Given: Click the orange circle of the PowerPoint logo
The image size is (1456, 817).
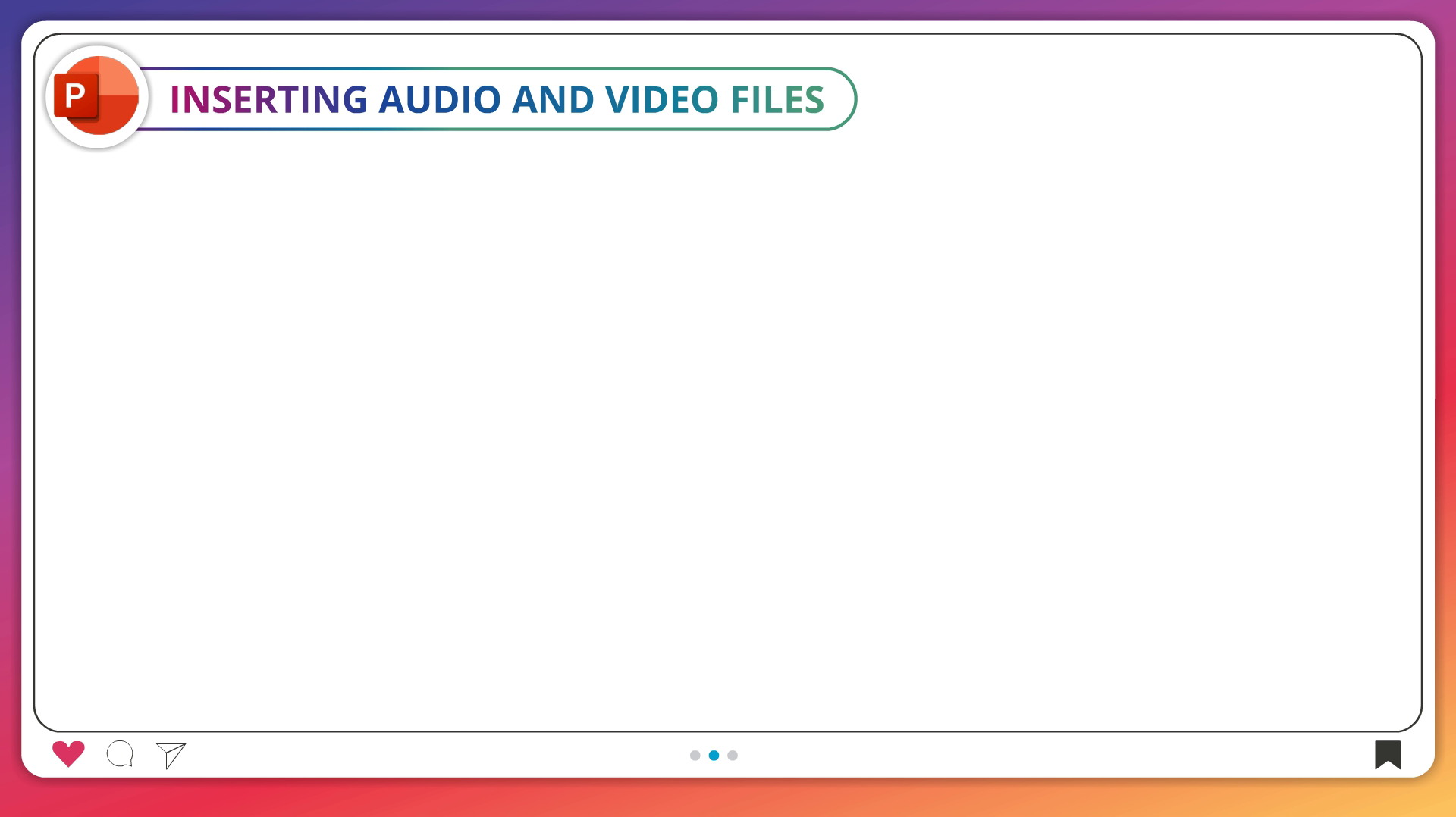Looking at the screenshot, I should [115, 97].
